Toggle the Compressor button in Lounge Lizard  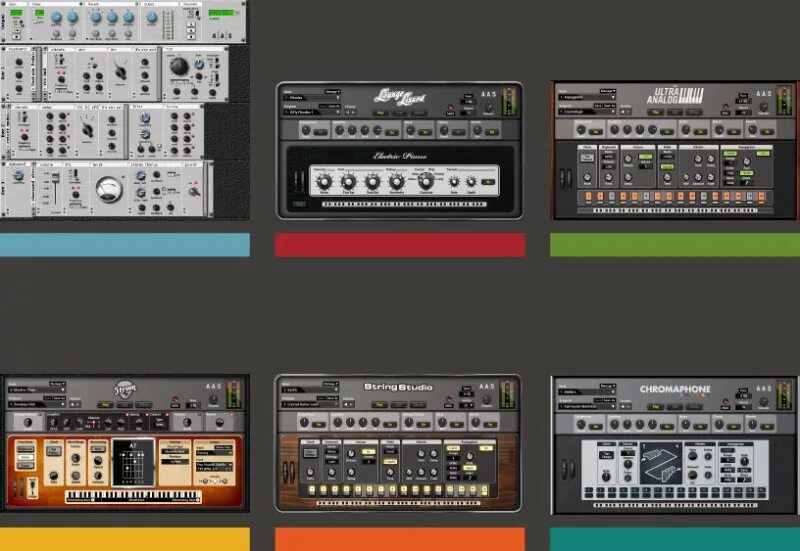coord(320,132)
